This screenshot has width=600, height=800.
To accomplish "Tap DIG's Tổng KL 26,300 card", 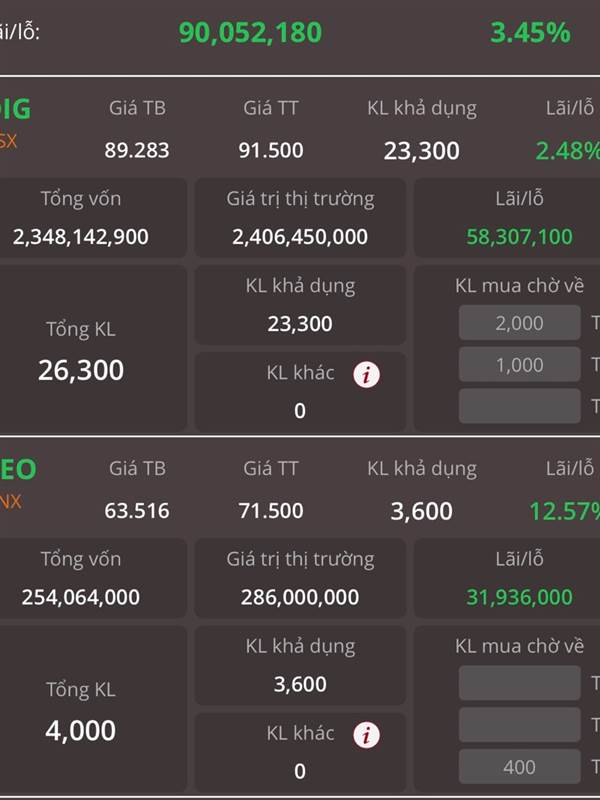I will [81, 350].
